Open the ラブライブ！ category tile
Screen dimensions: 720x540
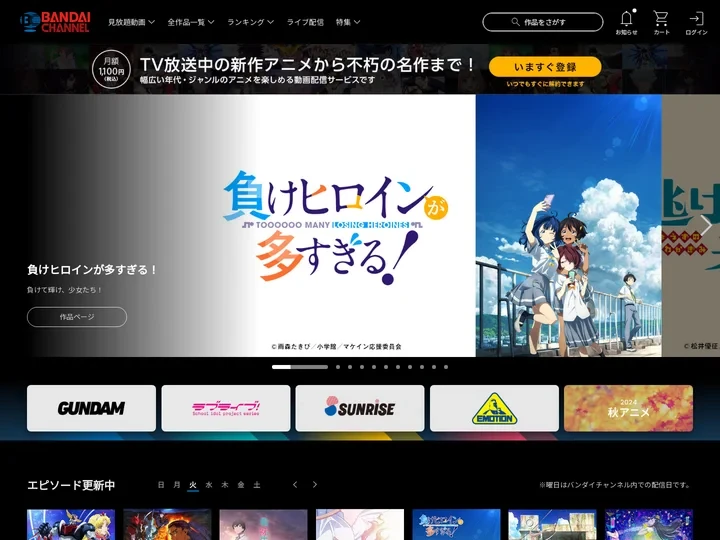[226, 408]
